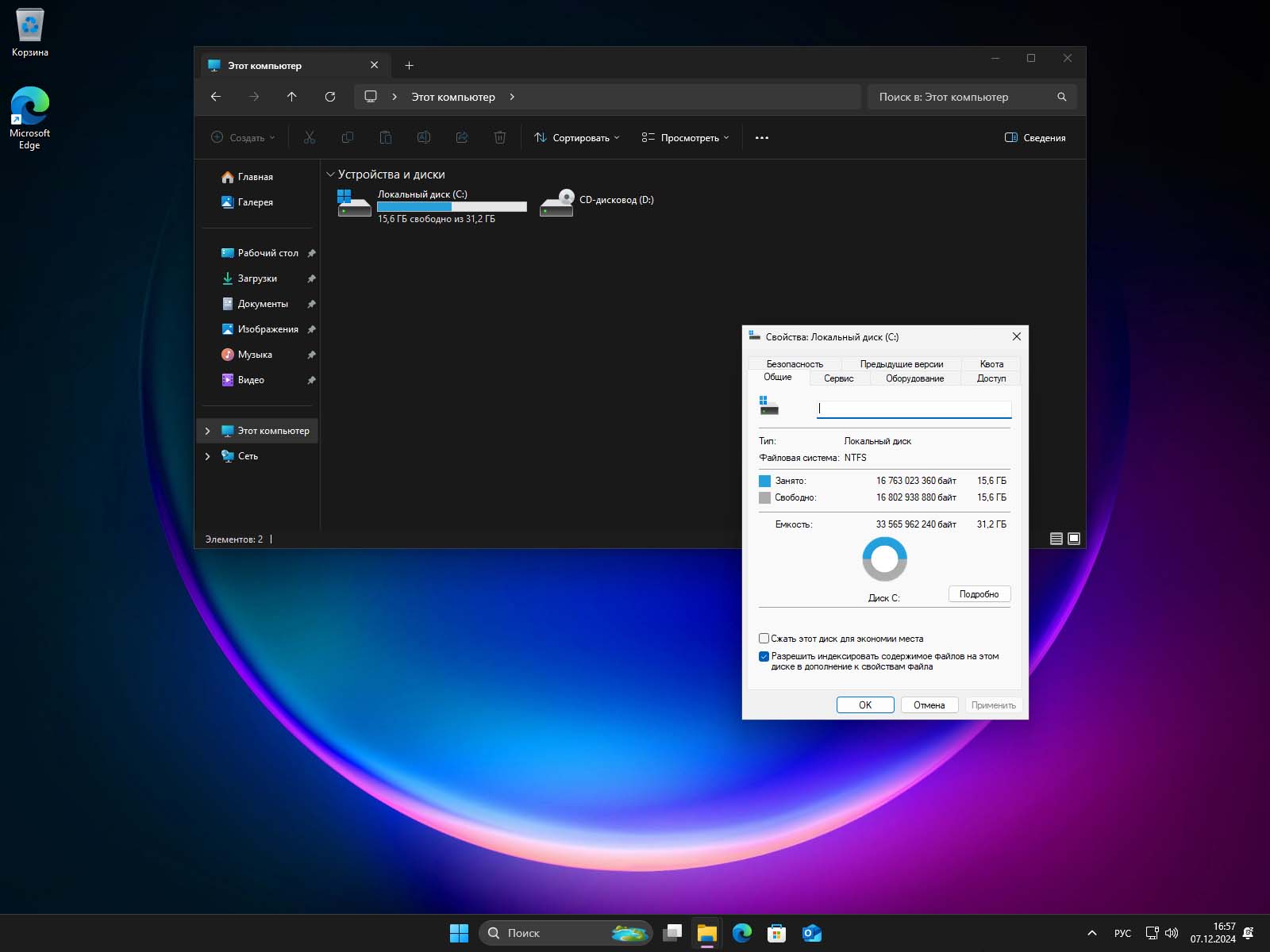The height and width of the screenshot is (952, 1270).
Task: Click the Подробно button in Properties
Action: click(x=979, y=593)
